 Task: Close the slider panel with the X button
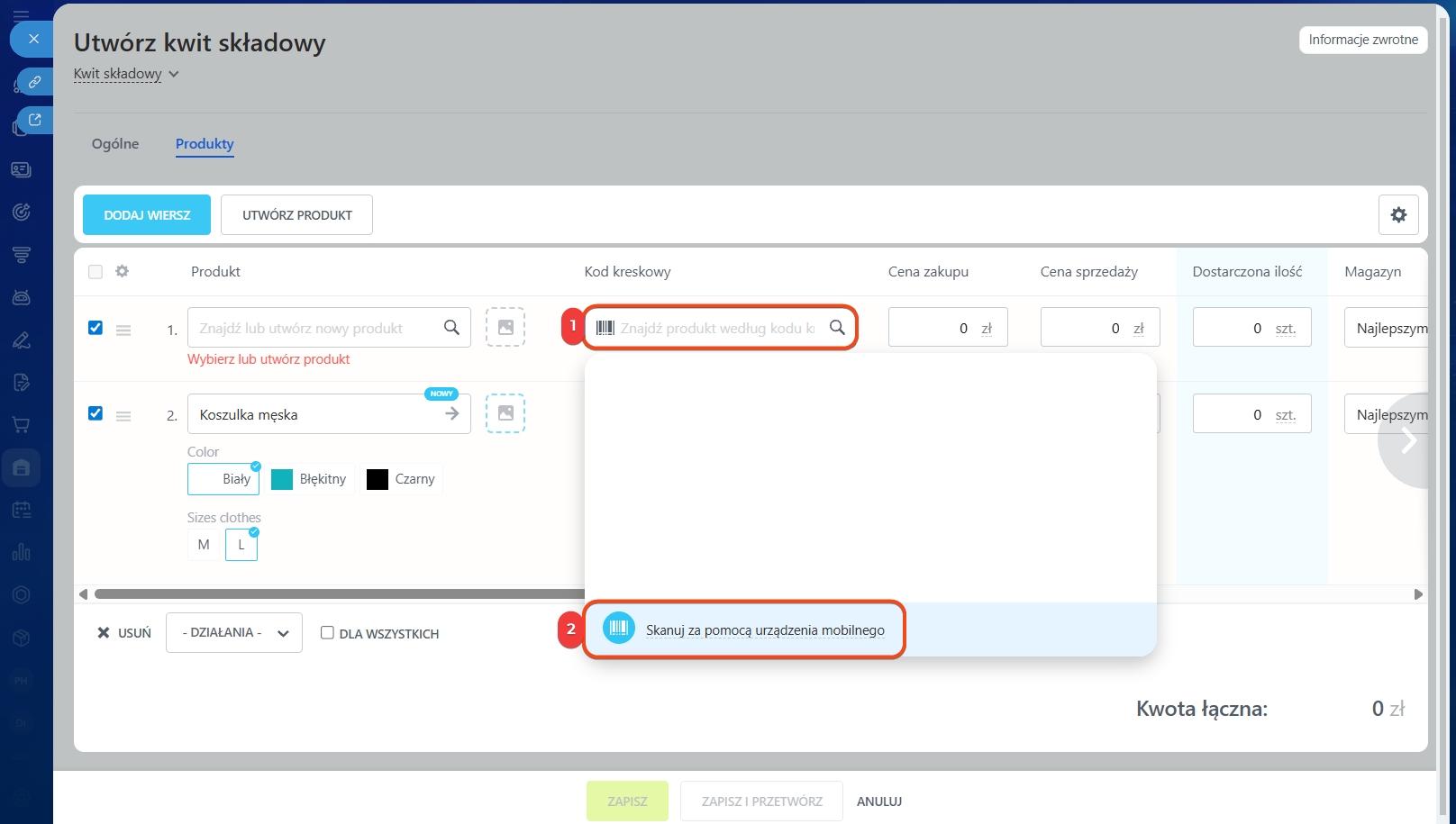pyautogui.click(x=33, y=39)
